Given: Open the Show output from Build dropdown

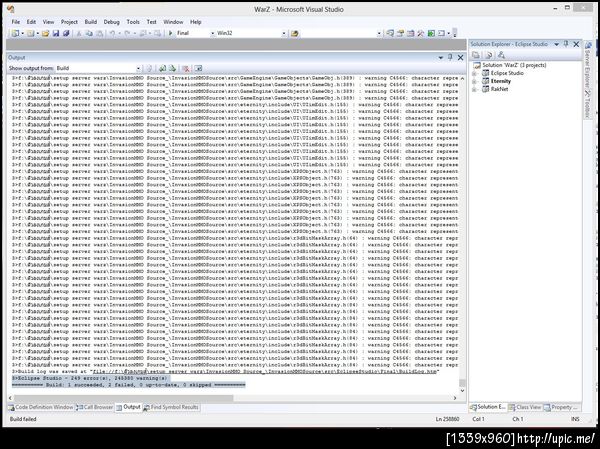Looking at the screenshot, I should click(x=138, y=68).
